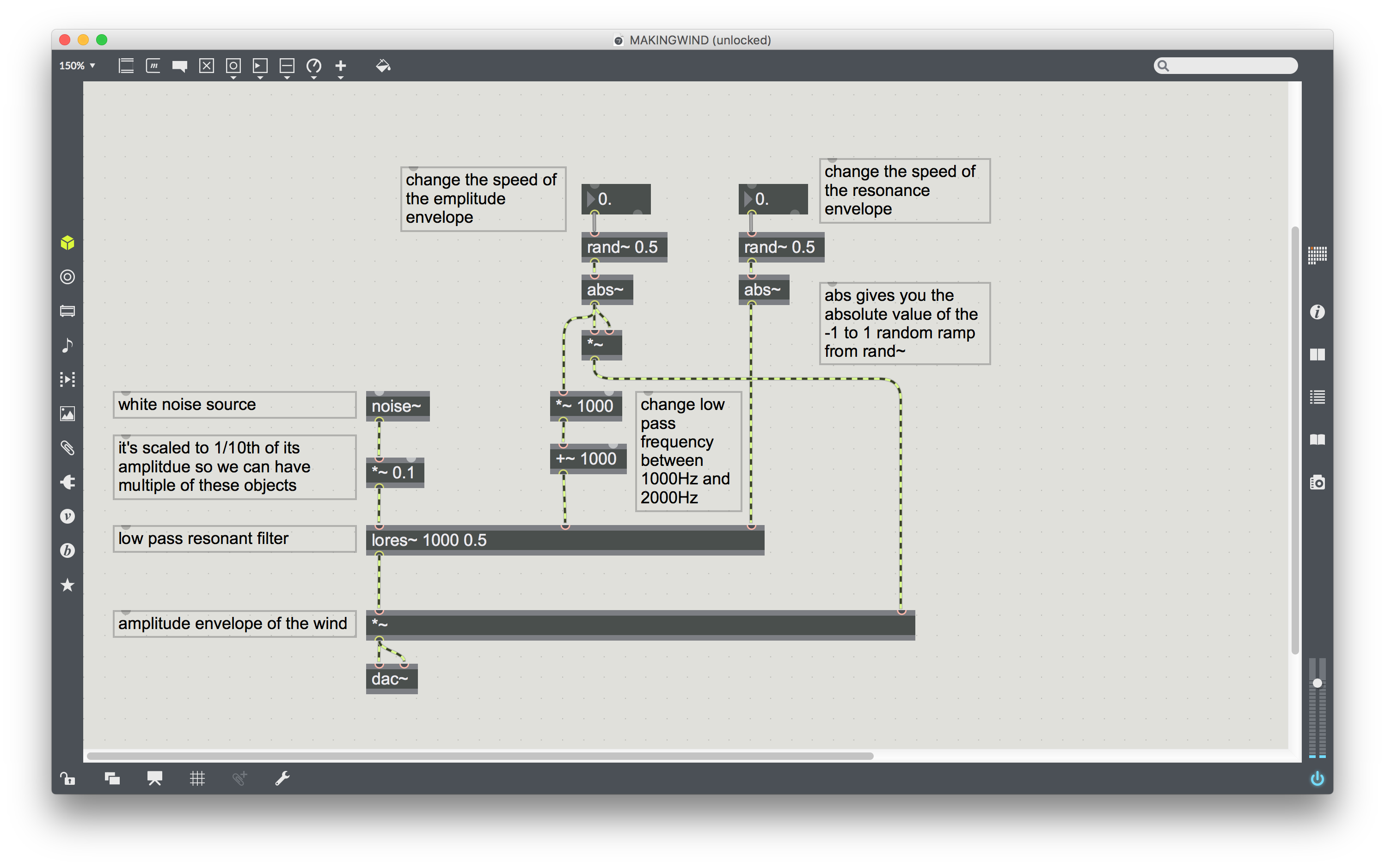Screen dimensions: 1385x868
Task: Toggle grid visibility in bottom toolbar
Action: point(197,778)
